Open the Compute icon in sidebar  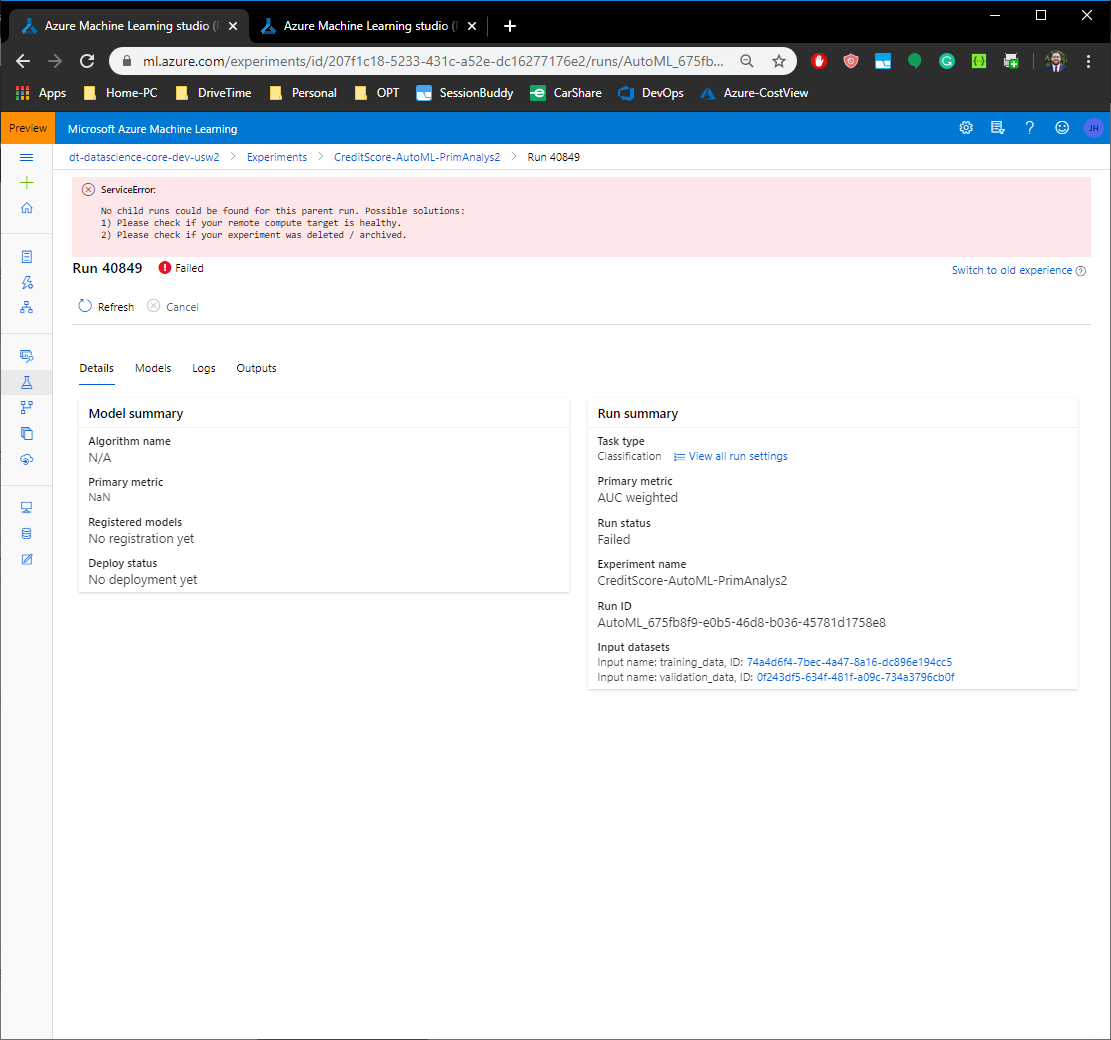click(27, 507)
